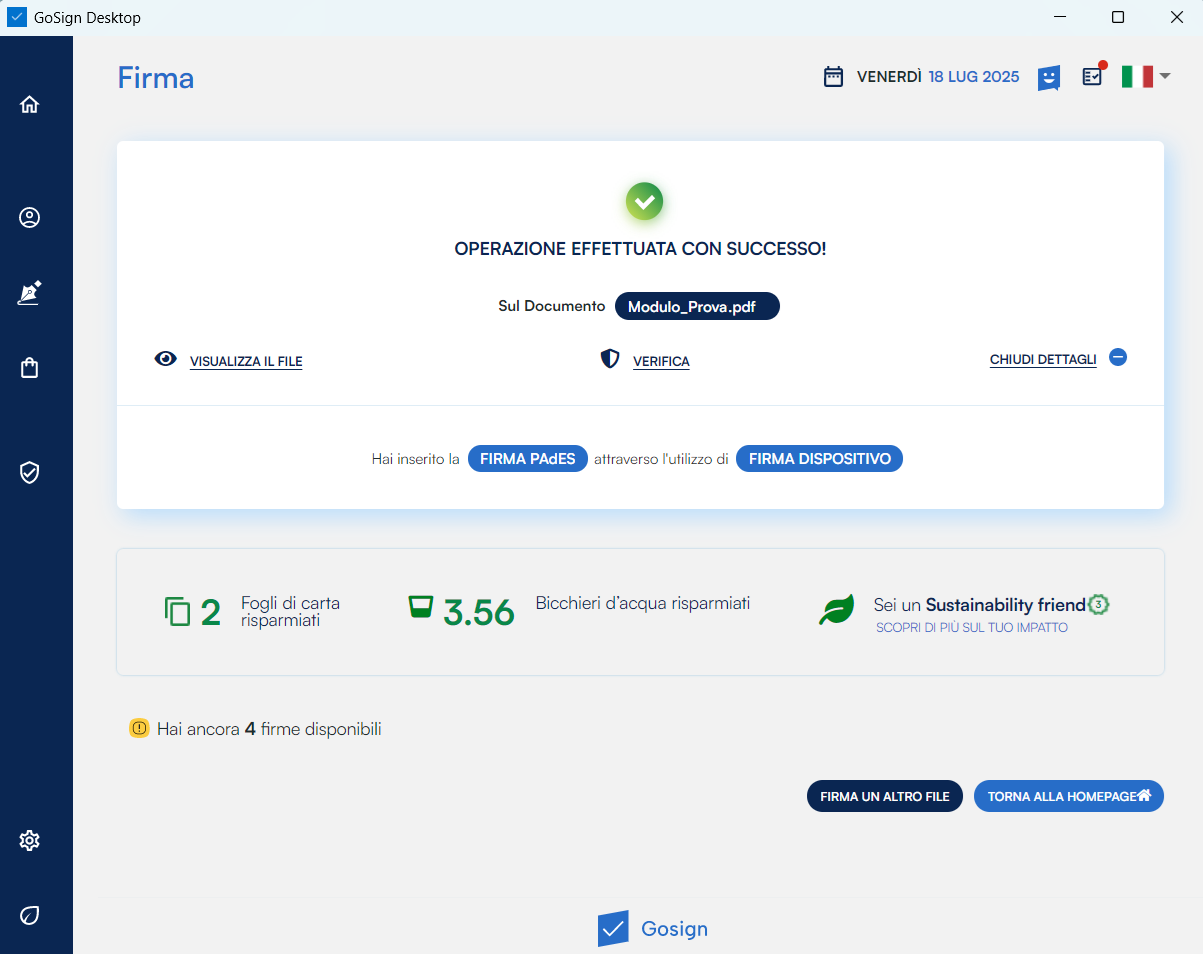Open the shopping bag sidebar icon
This screenshot has width=1203, height=954.
click(30, 368)
